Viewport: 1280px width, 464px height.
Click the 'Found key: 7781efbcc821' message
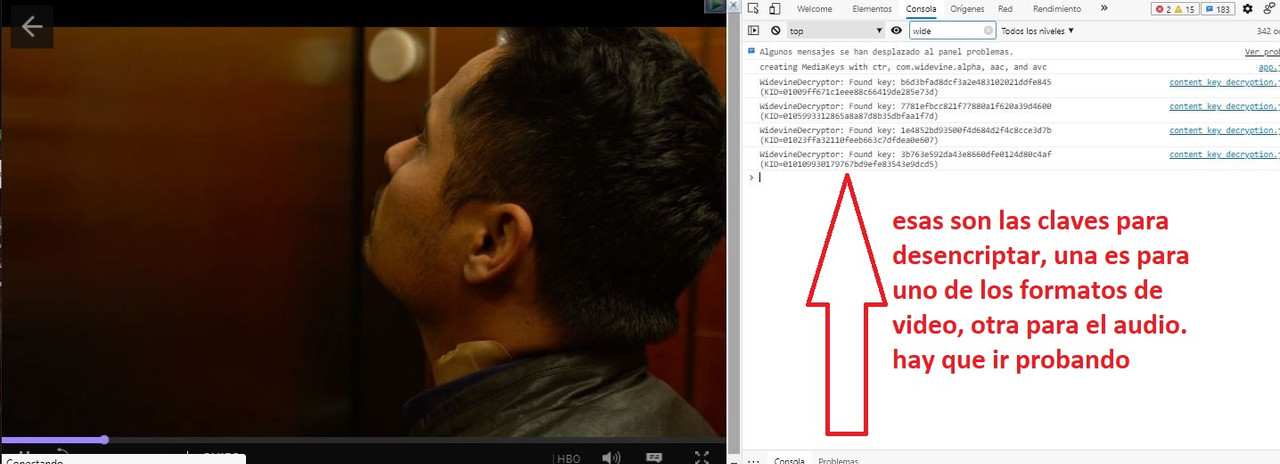click(905, 110)
